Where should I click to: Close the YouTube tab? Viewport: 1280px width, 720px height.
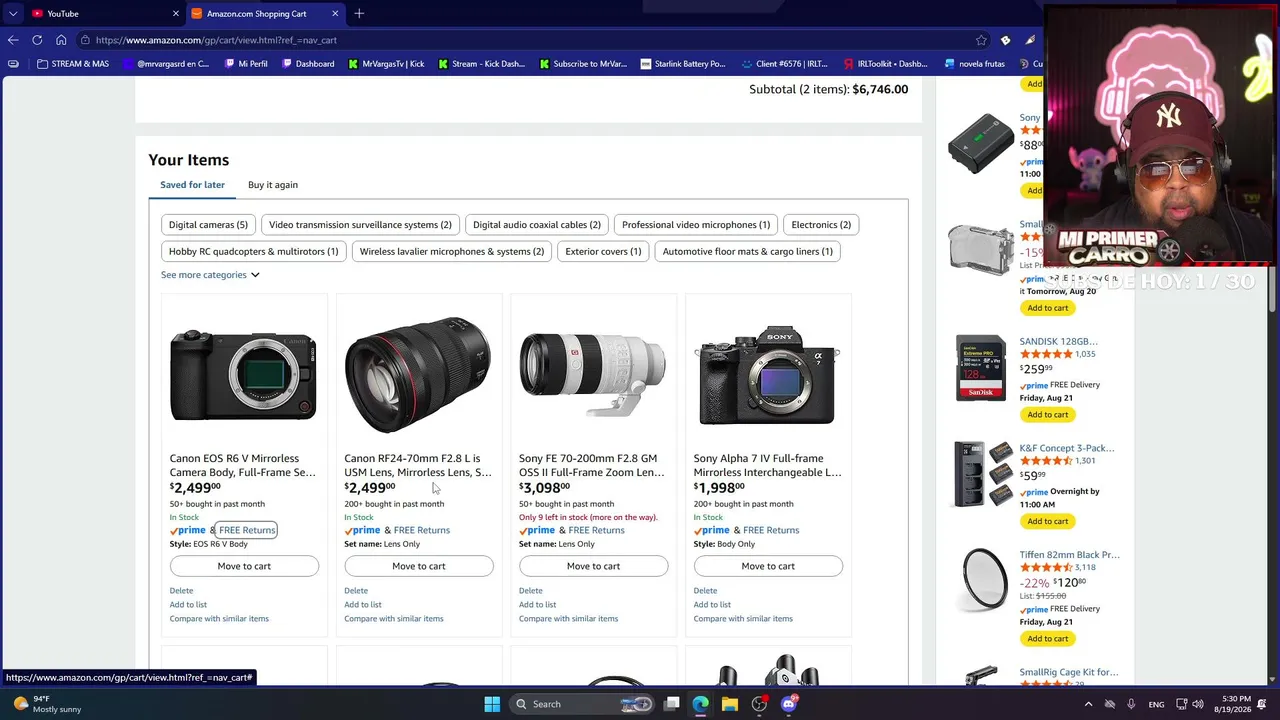(175, 14)
